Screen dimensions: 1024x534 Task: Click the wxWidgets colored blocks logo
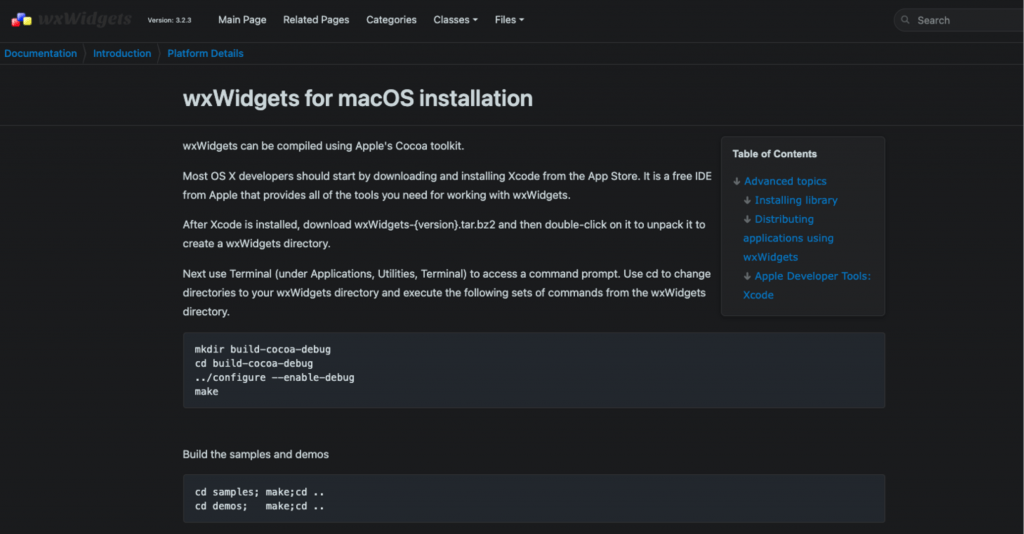(22, 20)
